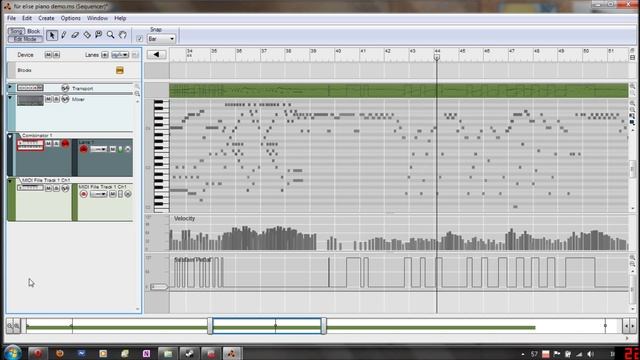The width and height of the screenshot is (640, 360).
Task: Switch to Block view
Action: point(33,31)
